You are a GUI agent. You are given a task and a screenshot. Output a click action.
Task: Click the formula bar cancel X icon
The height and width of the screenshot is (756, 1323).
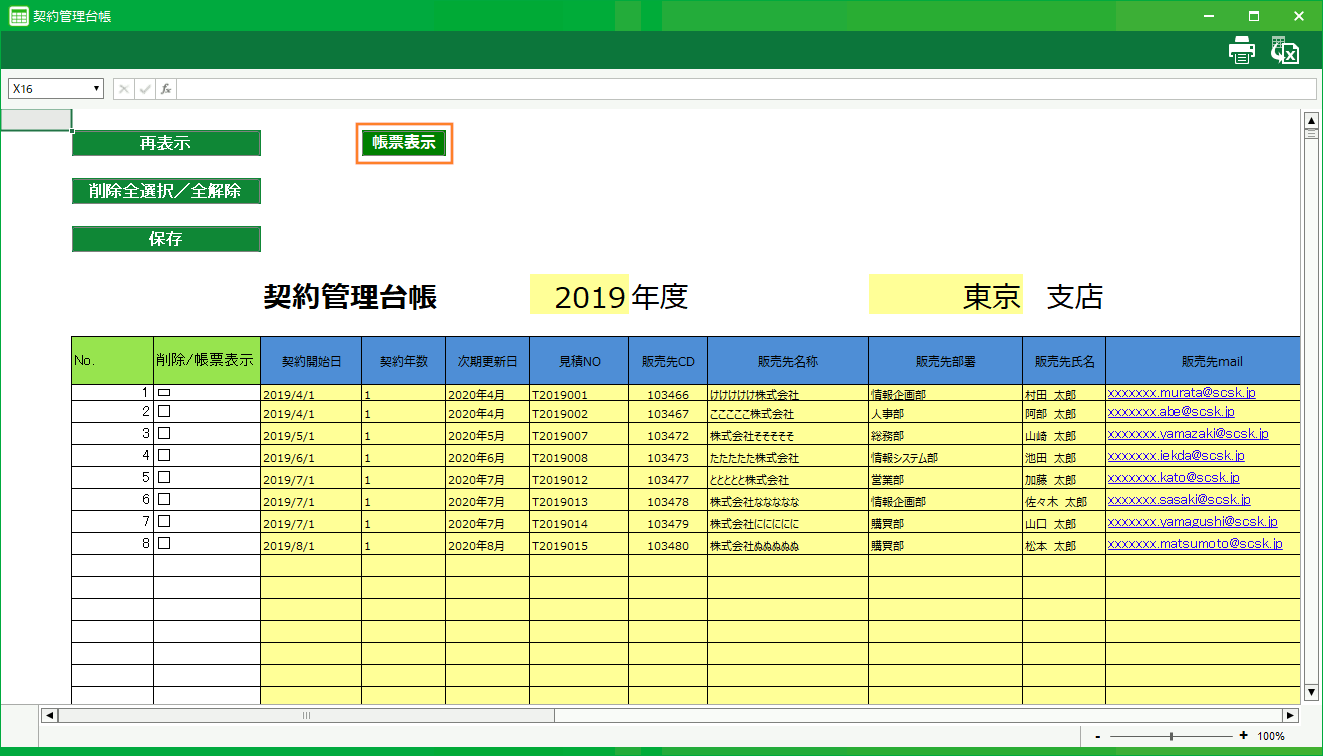(124, 89)
